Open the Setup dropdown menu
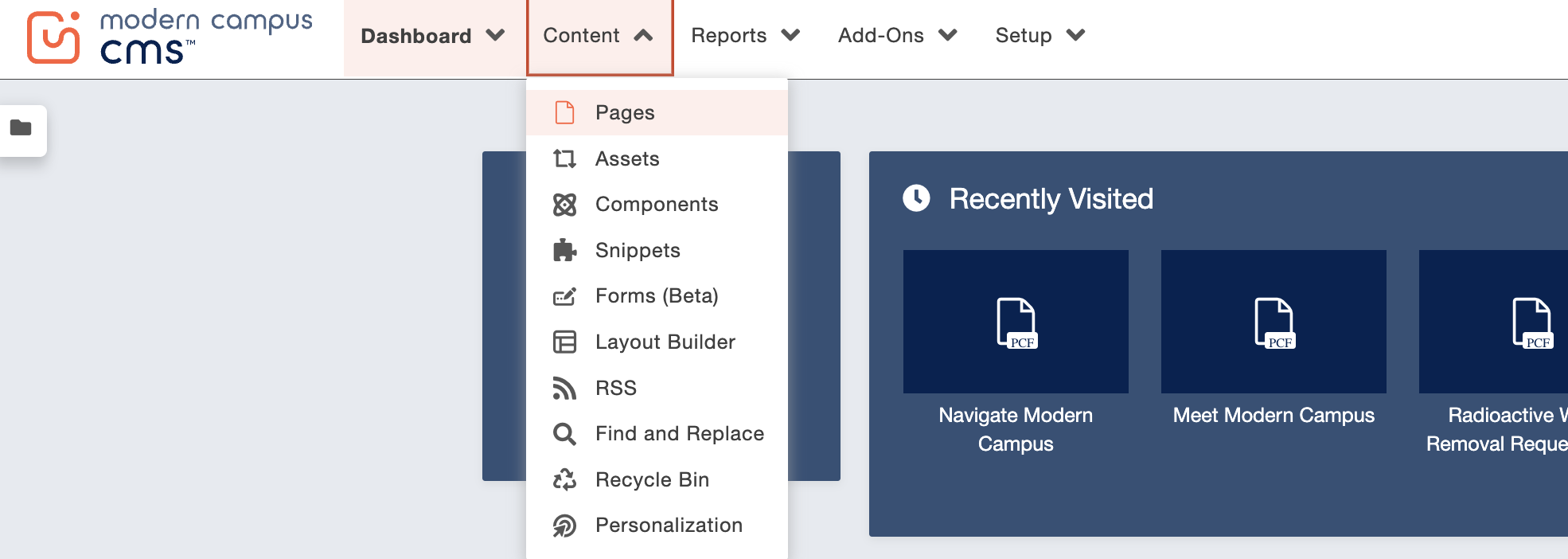The height and width of the screenshot is (559, 1568). click(x=1039, y=36)
